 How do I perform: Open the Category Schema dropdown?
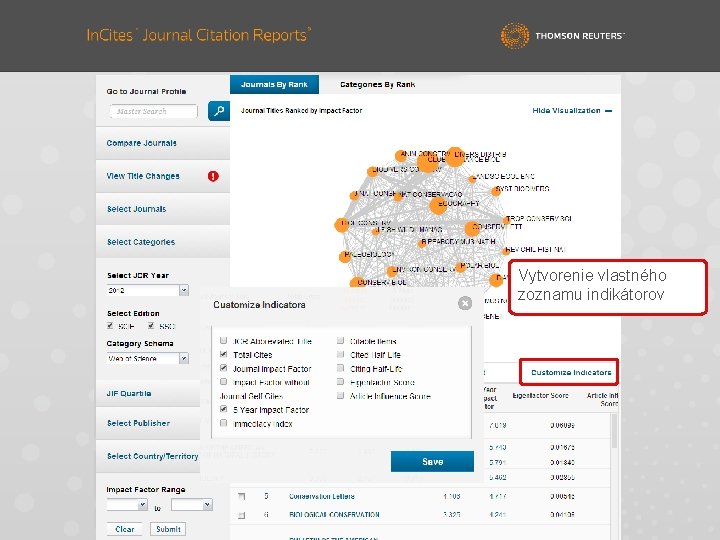(x=184, y=358)
